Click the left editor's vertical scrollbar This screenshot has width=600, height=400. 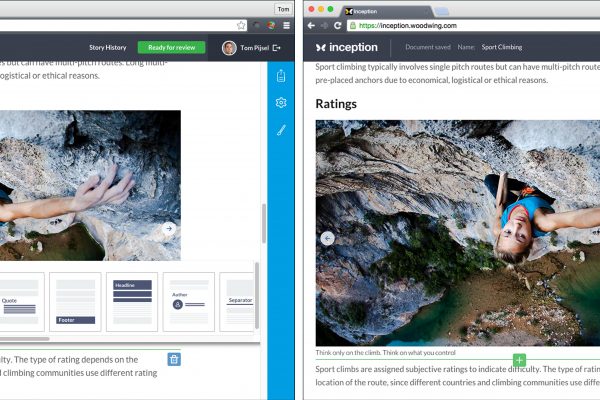264,224
